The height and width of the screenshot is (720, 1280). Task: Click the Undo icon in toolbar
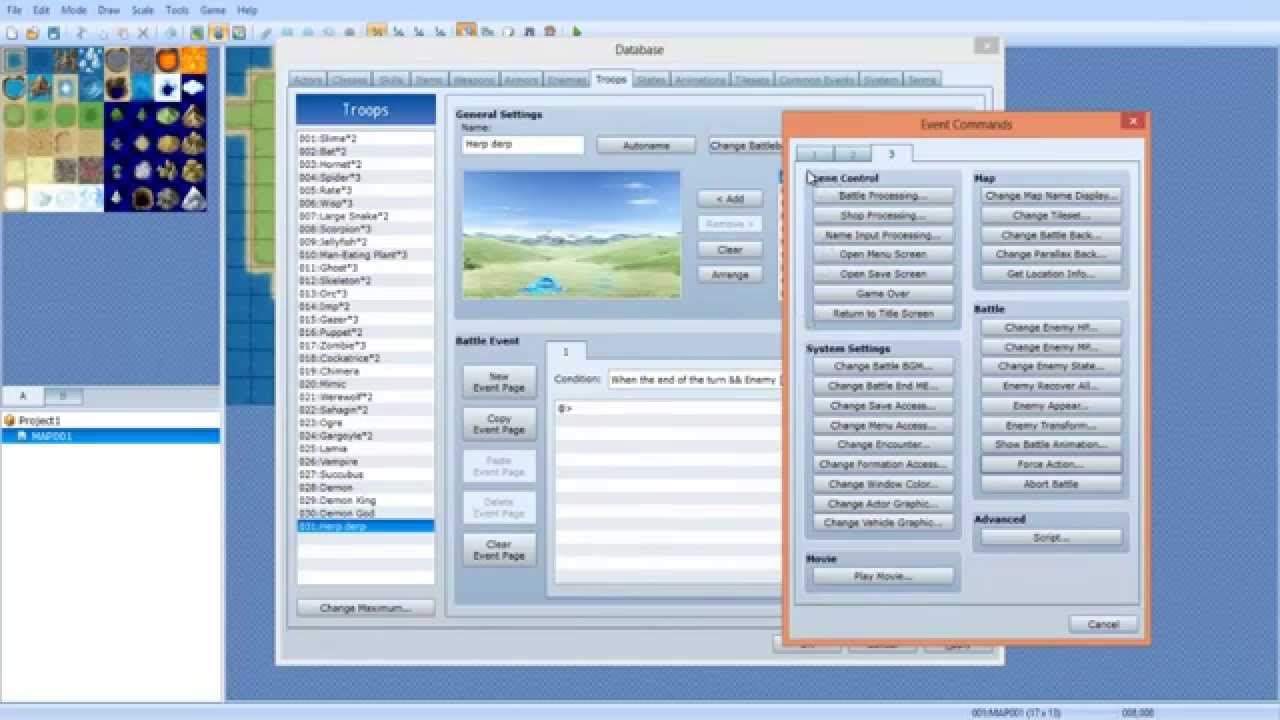pos(171,33)
